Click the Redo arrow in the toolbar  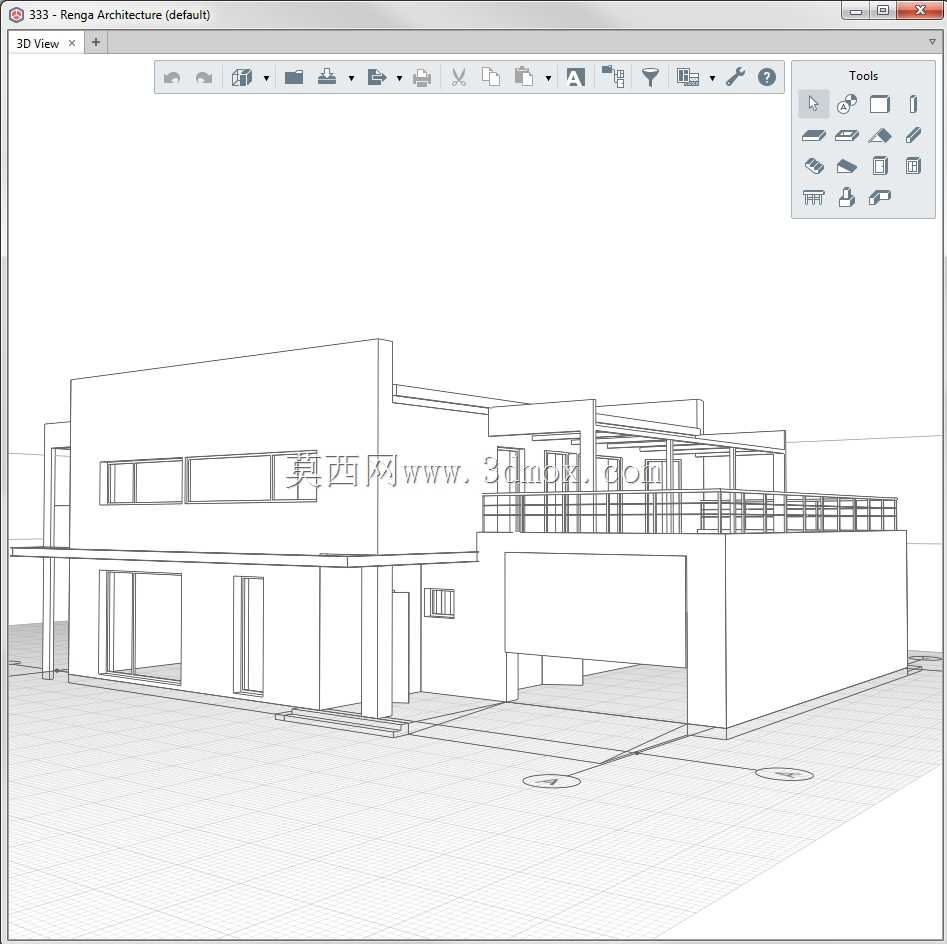(x=204, y=77)
